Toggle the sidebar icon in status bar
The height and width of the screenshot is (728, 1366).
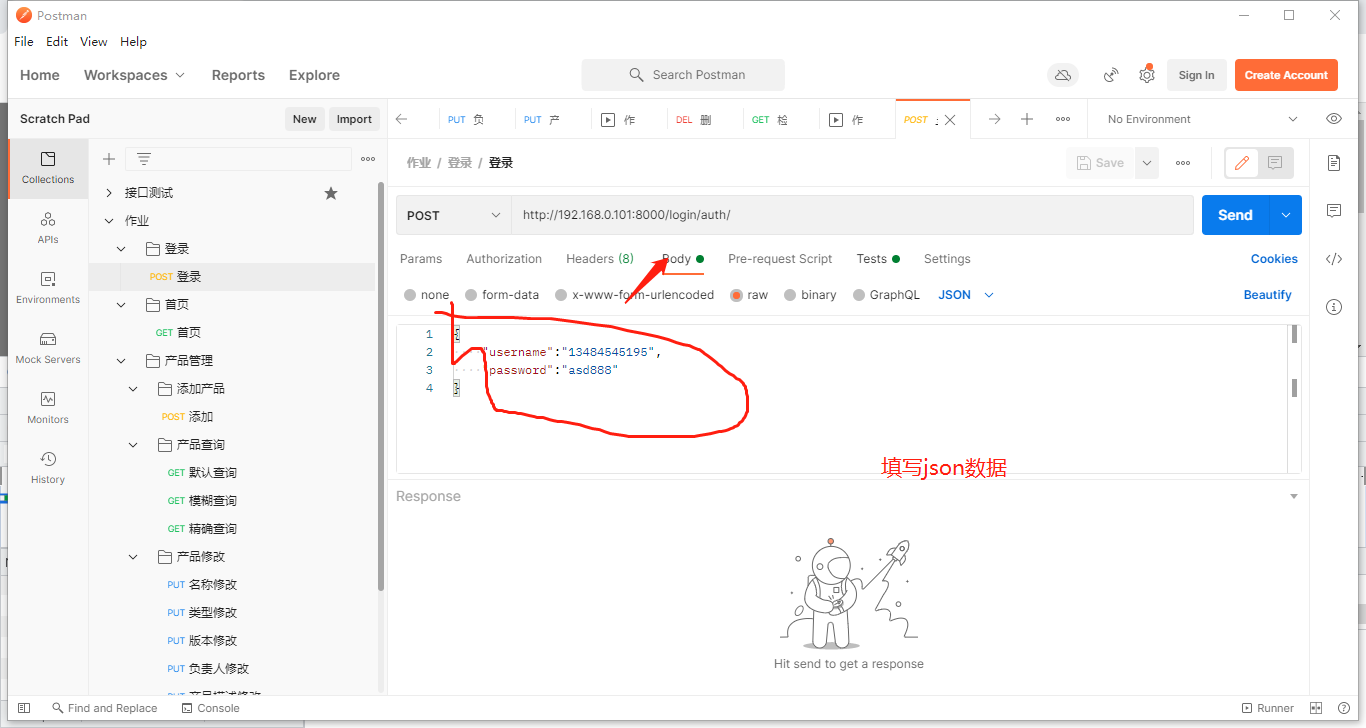(24, 708)
